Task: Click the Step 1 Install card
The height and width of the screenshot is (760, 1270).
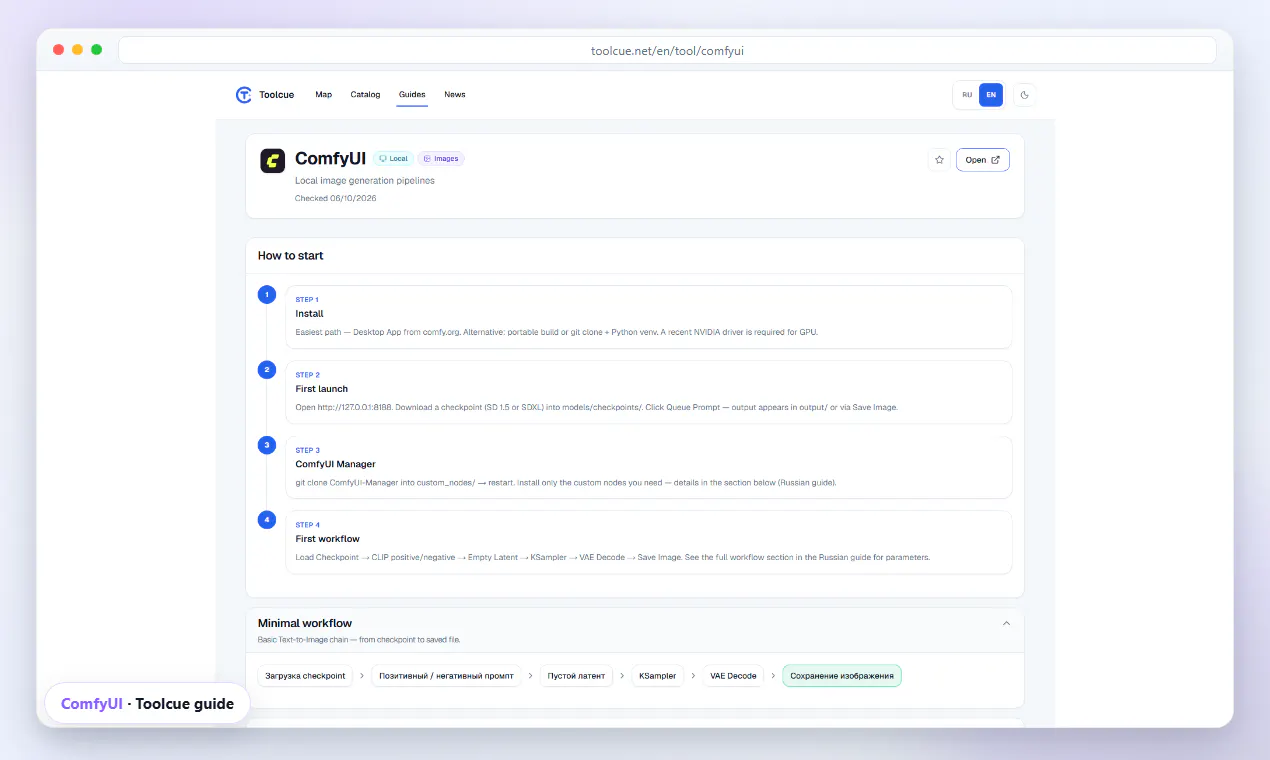Action: pyautogui.click(x=649, y=317)
